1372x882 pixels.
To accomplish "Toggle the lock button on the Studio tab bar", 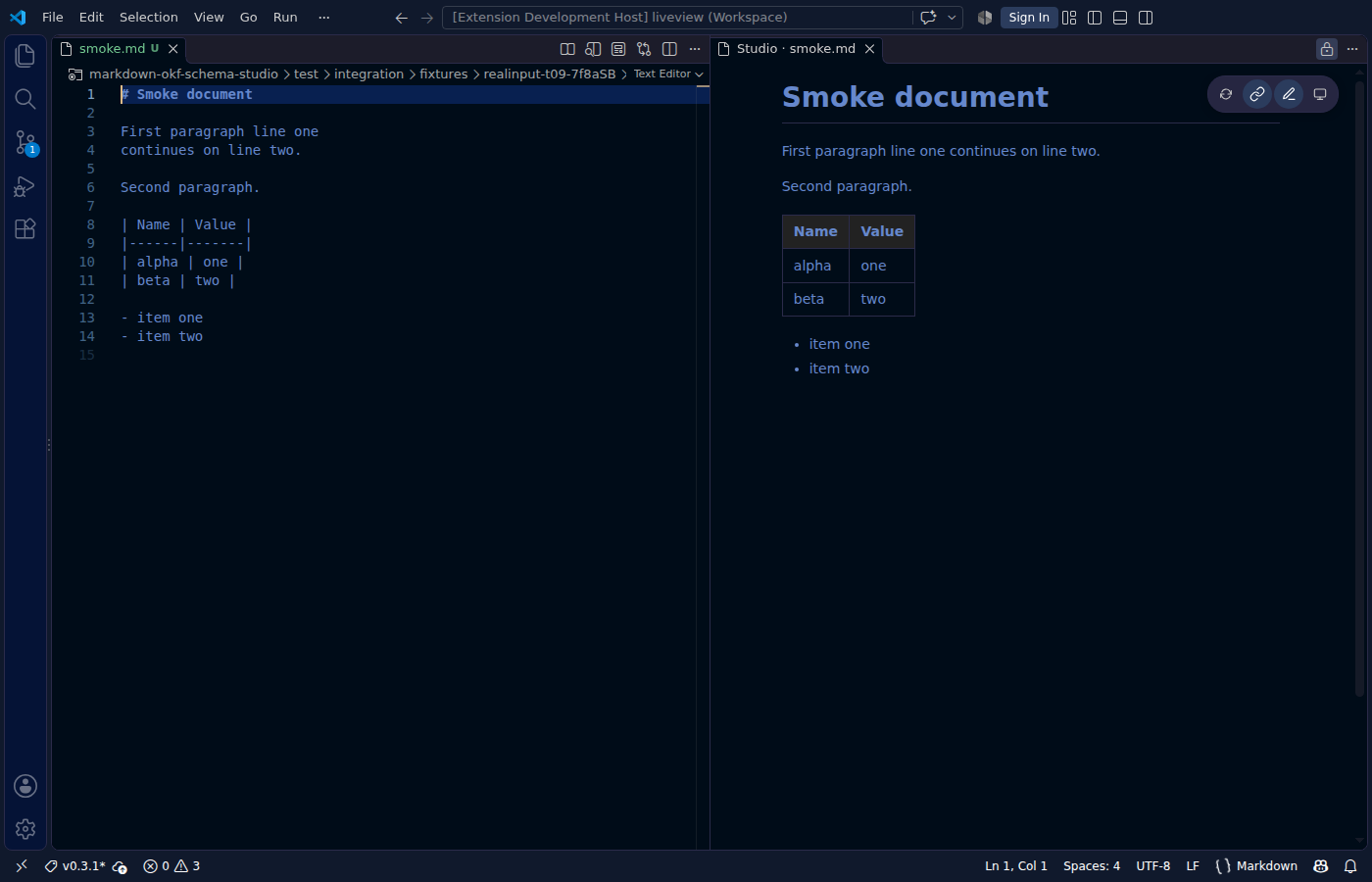I will click(1327, 49).
